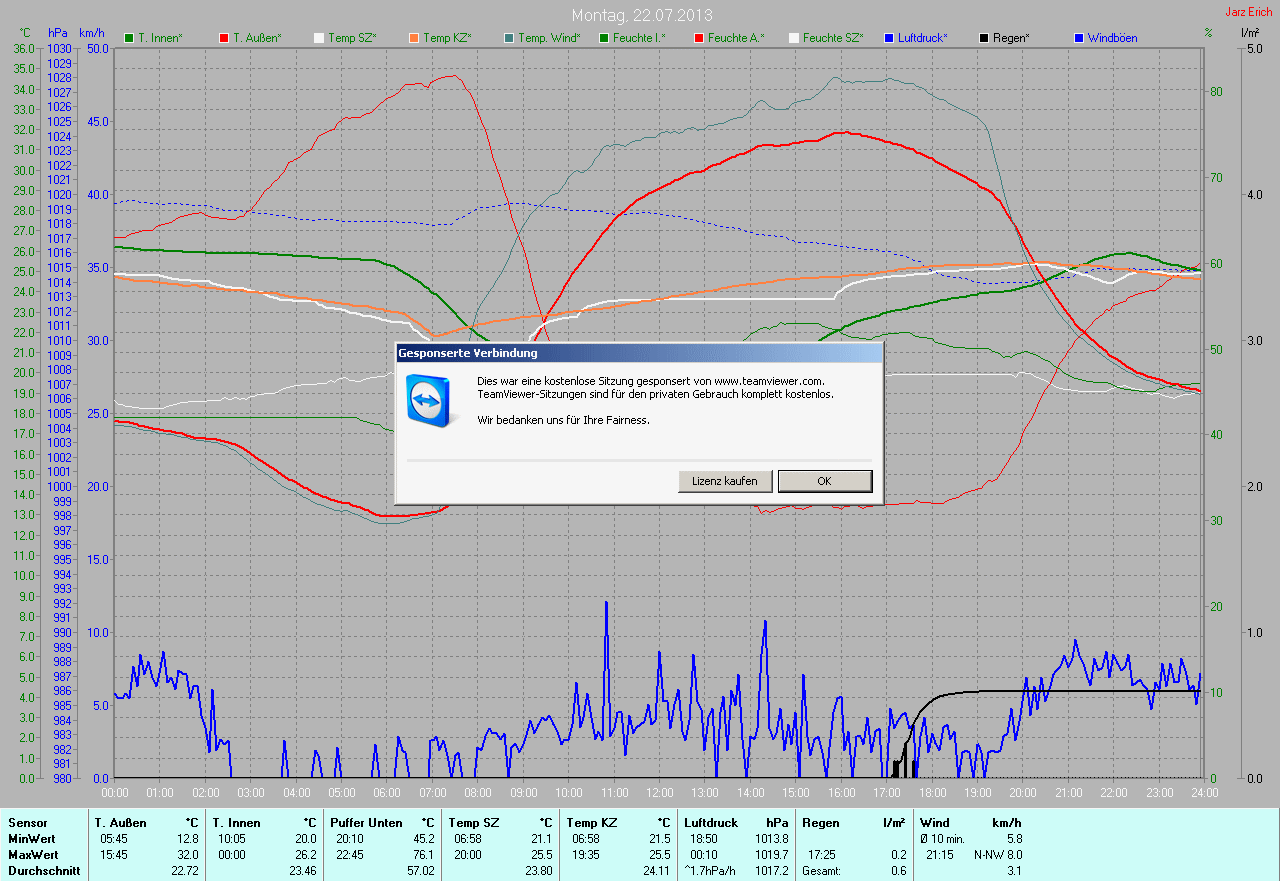The image size is (1280, 881).
Task: Click the black Regen legend square
Action: point(984,38)
